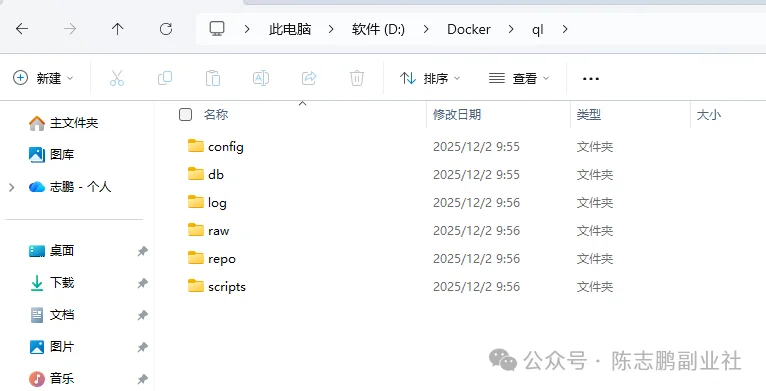Open 音乐 in the sidebar
The width and height of the screenshot is (766, 391).
tap(62, 378)
